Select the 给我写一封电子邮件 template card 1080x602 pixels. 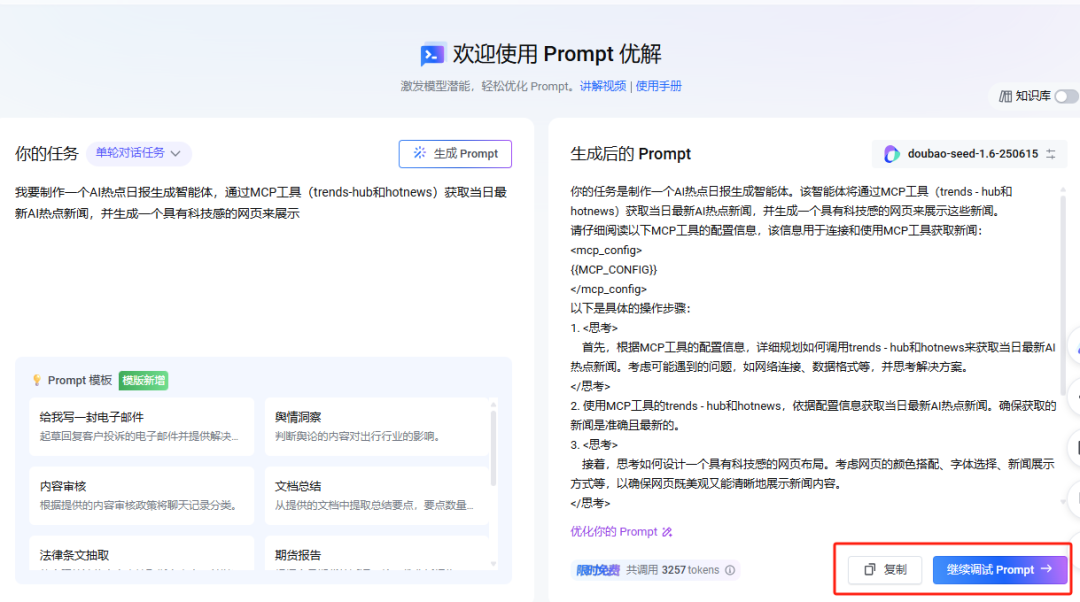(141, 426)
